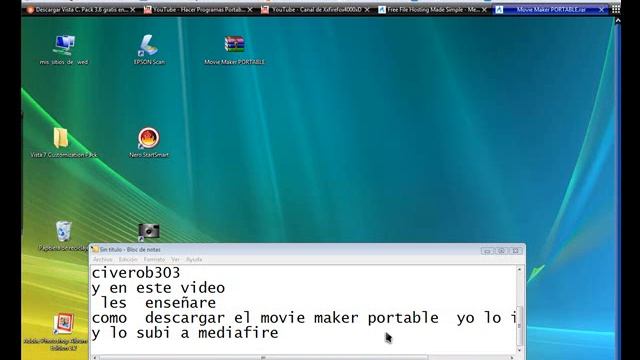
Task: Close the YouTube Hacer Programas Portab tab
Action: click(250, 10)
